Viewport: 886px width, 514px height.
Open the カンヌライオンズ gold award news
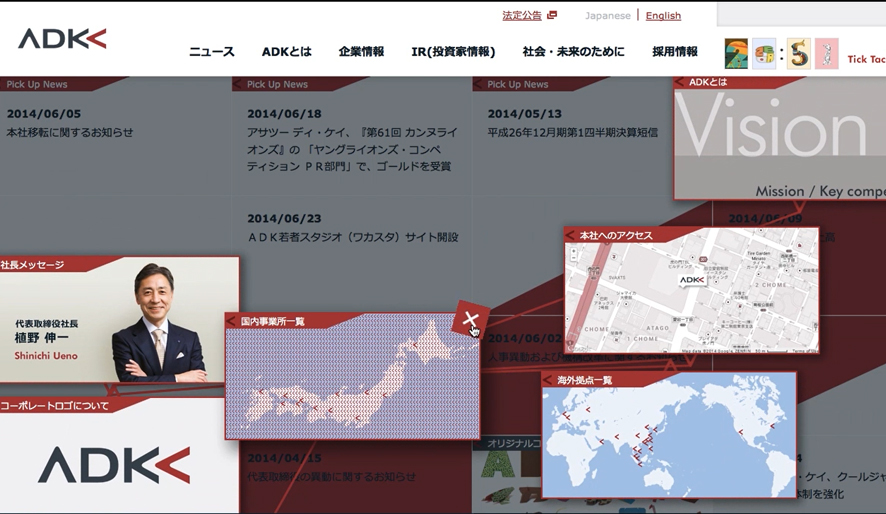click(x=352, y=149)
